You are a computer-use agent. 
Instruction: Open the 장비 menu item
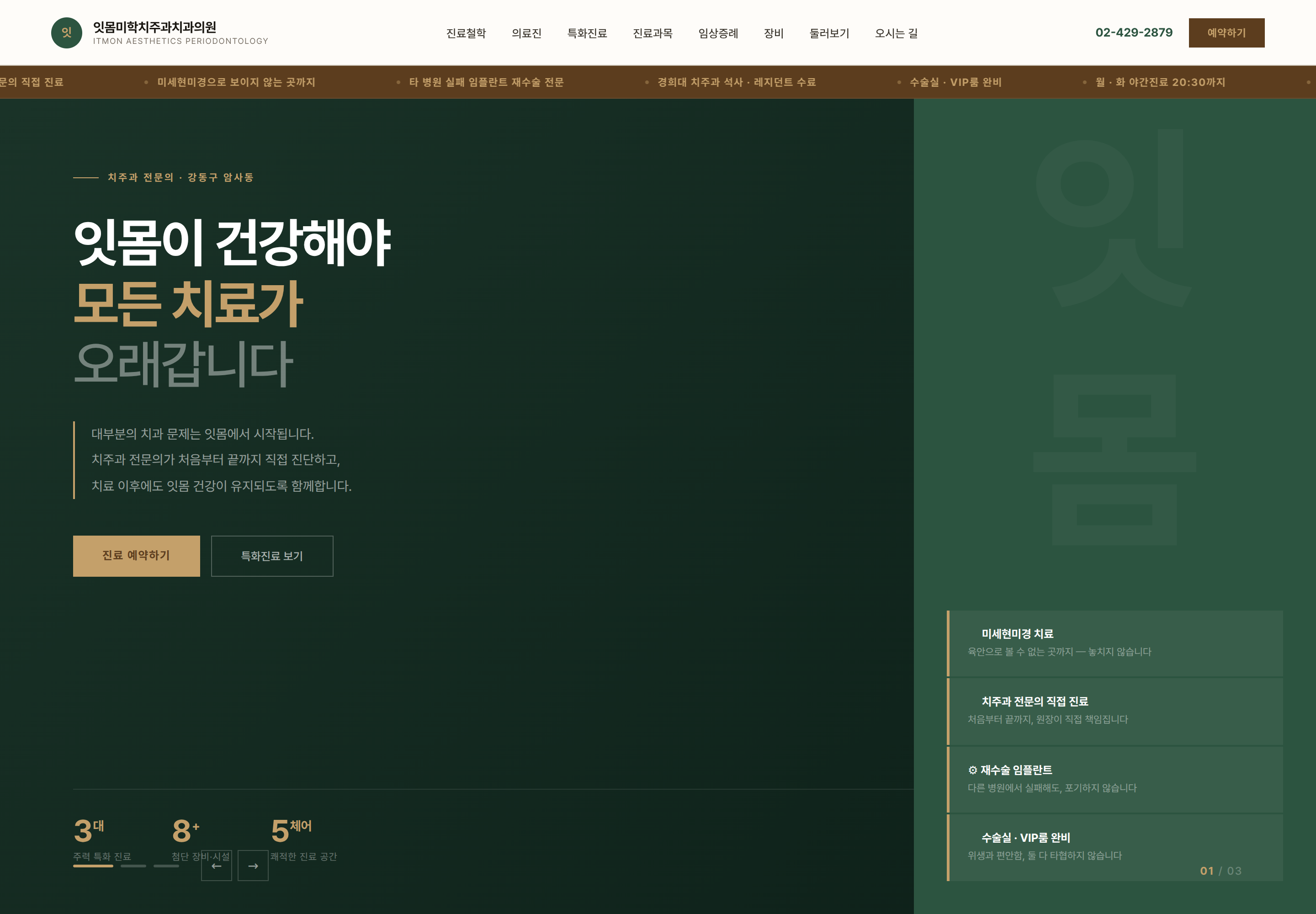[x=774, y=33]
